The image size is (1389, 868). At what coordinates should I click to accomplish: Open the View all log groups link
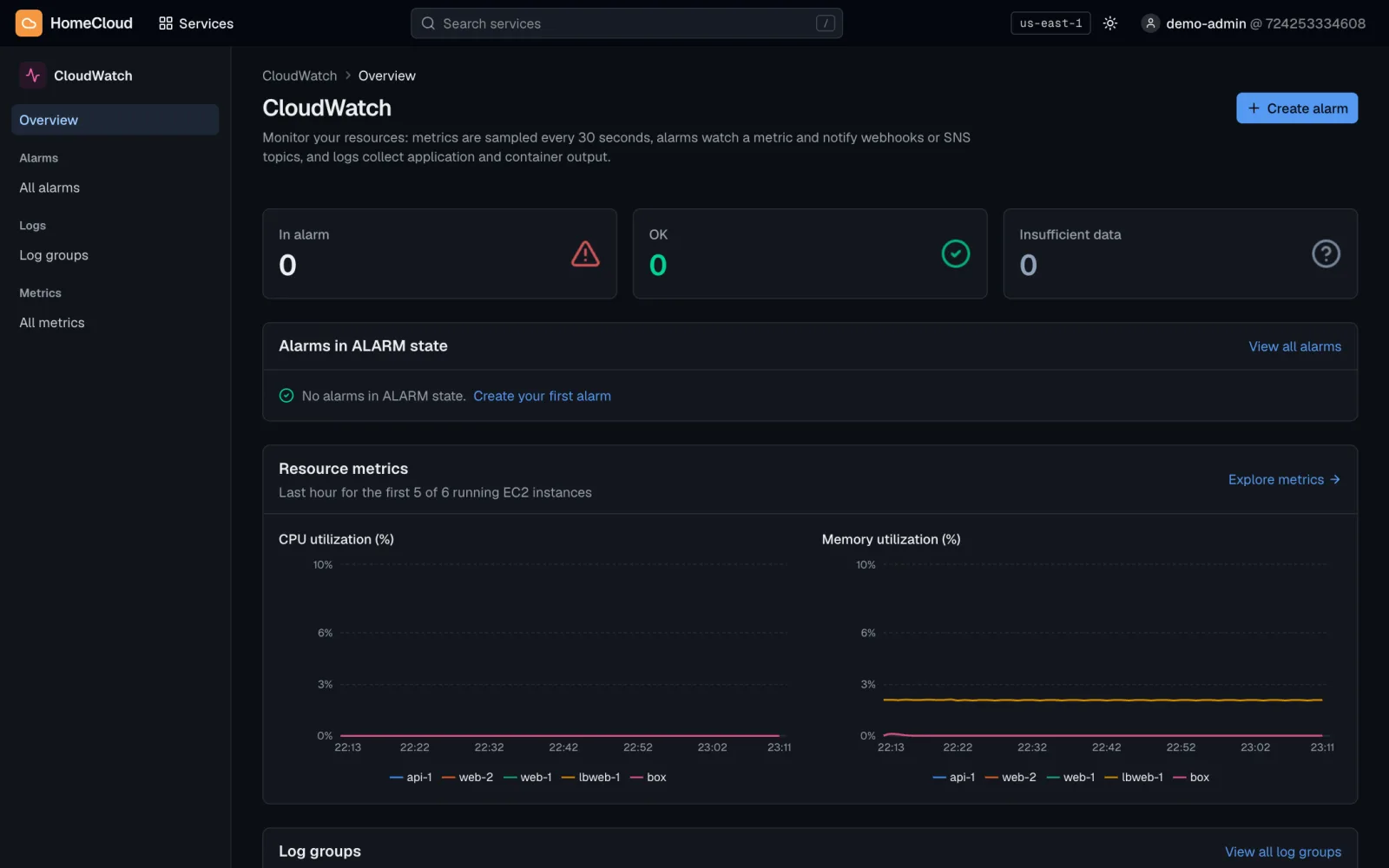[x=1282, y=852]
